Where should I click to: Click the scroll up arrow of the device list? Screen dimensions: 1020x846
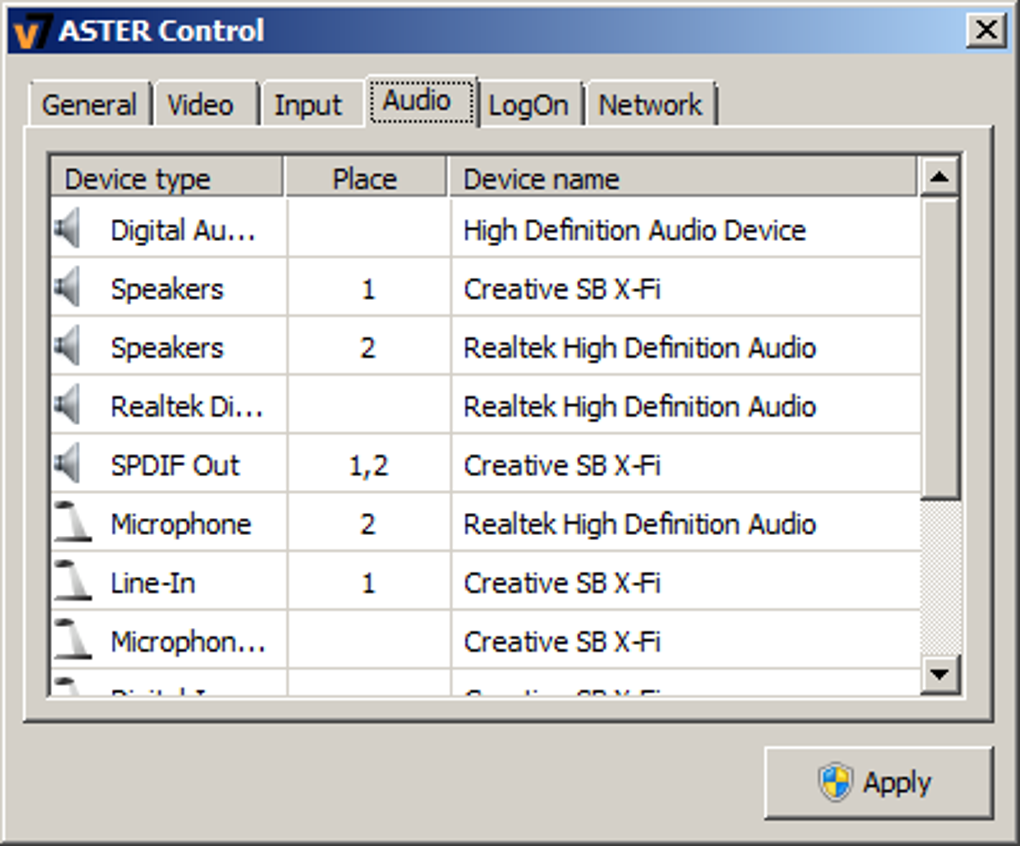coord(939,178)
